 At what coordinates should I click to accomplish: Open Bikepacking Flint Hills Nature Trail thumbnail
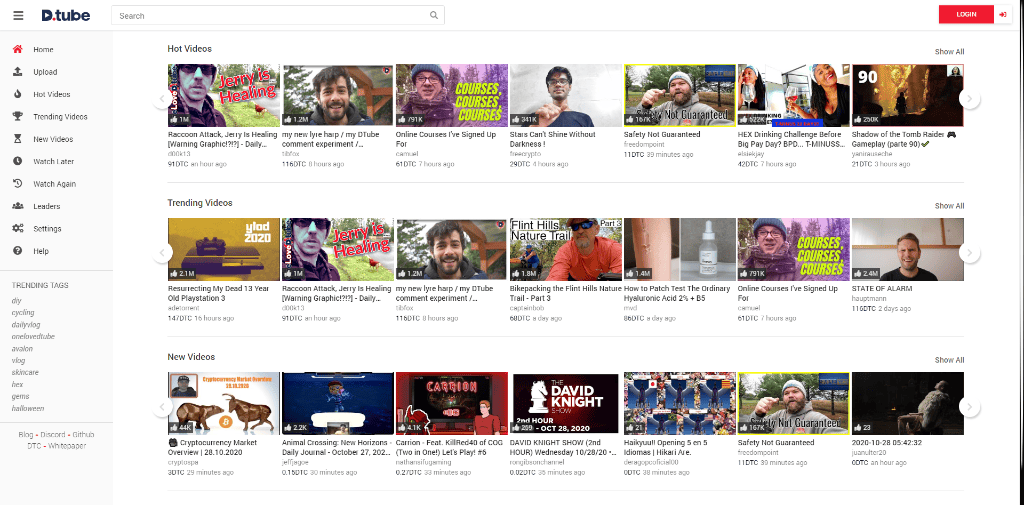566,250
